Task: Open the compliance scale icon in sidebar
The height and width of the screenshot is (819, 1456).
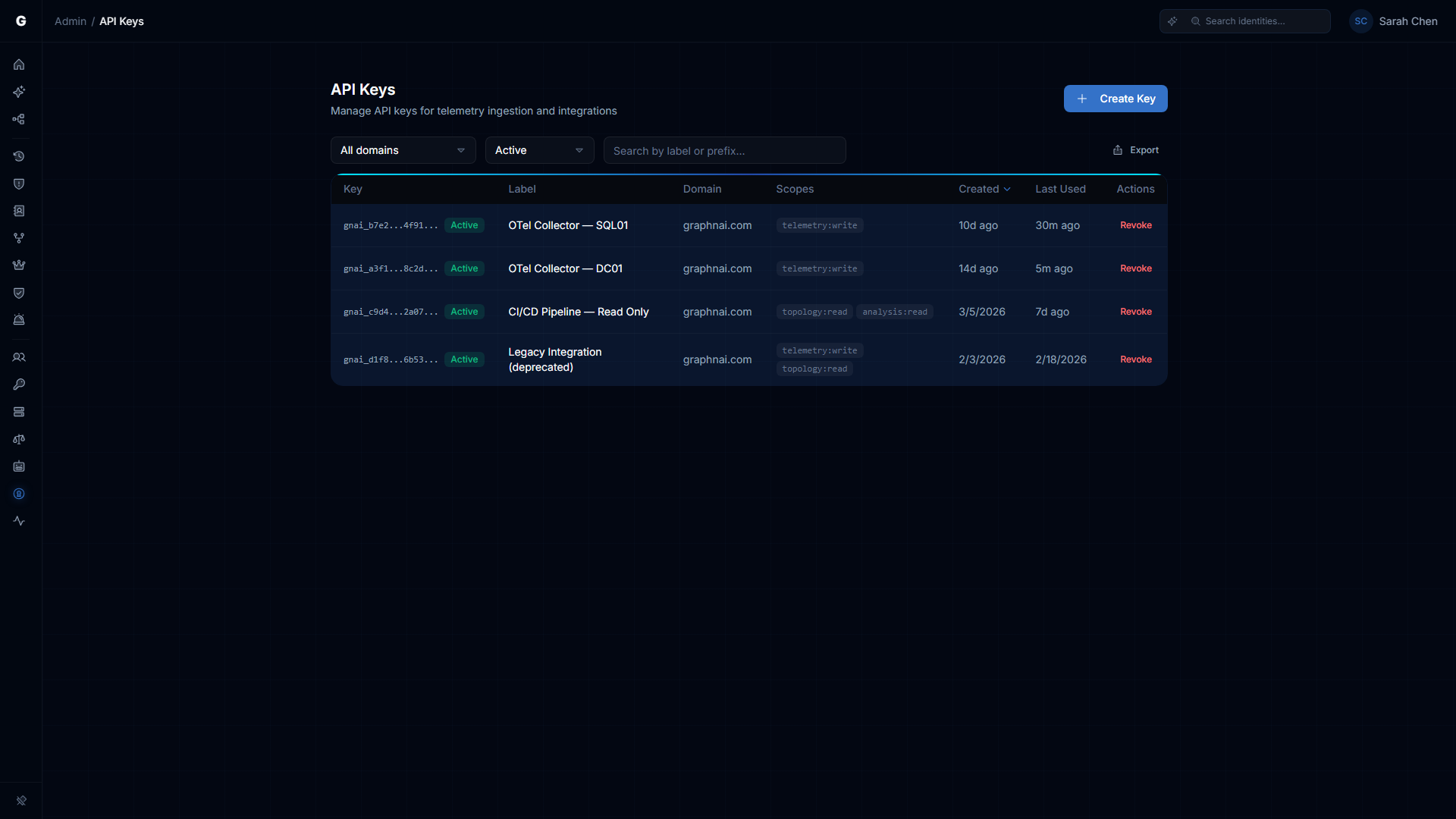Action: pyautogui.click(x=19, y=439)
